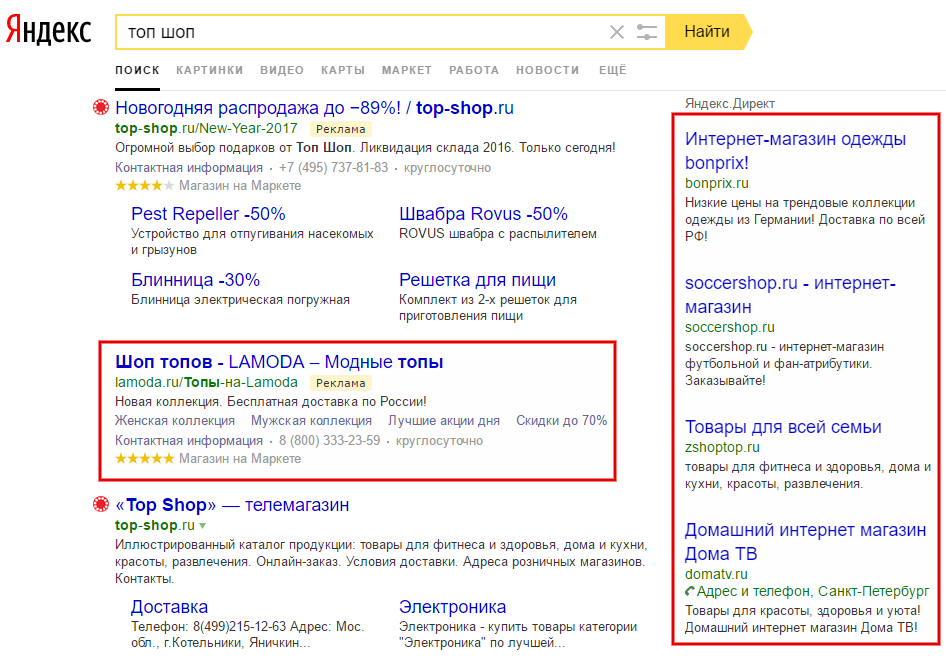Viewport: 946px width, 656px height.
Task: Click the green phone icon in Дома ТВ ad
Action: tap(690, 592)
